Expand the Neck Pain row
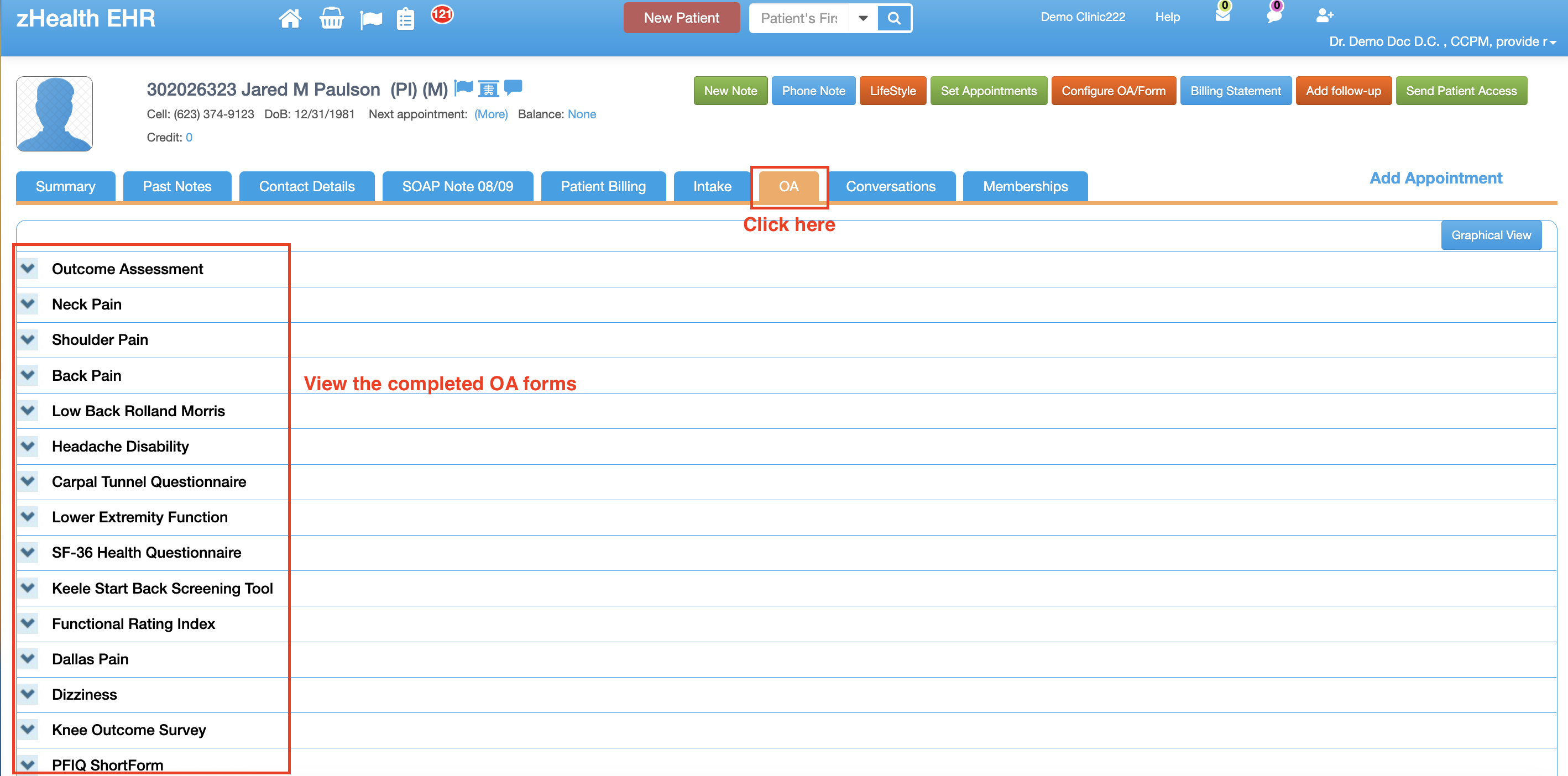 click(x=28, y=303)
